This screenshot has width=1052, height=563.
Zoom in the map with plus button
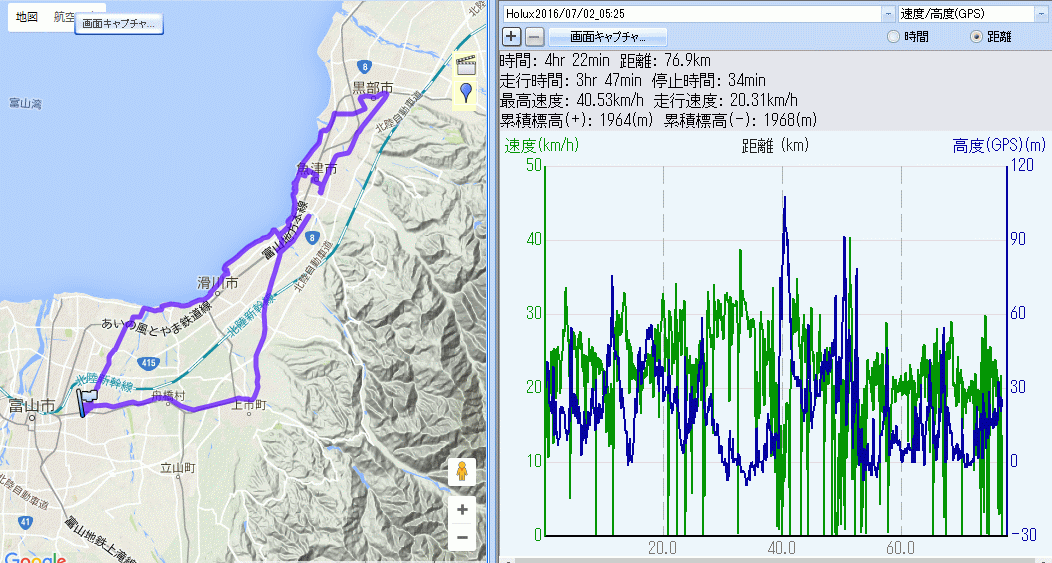pyautogui.click(x=462, y=509)
